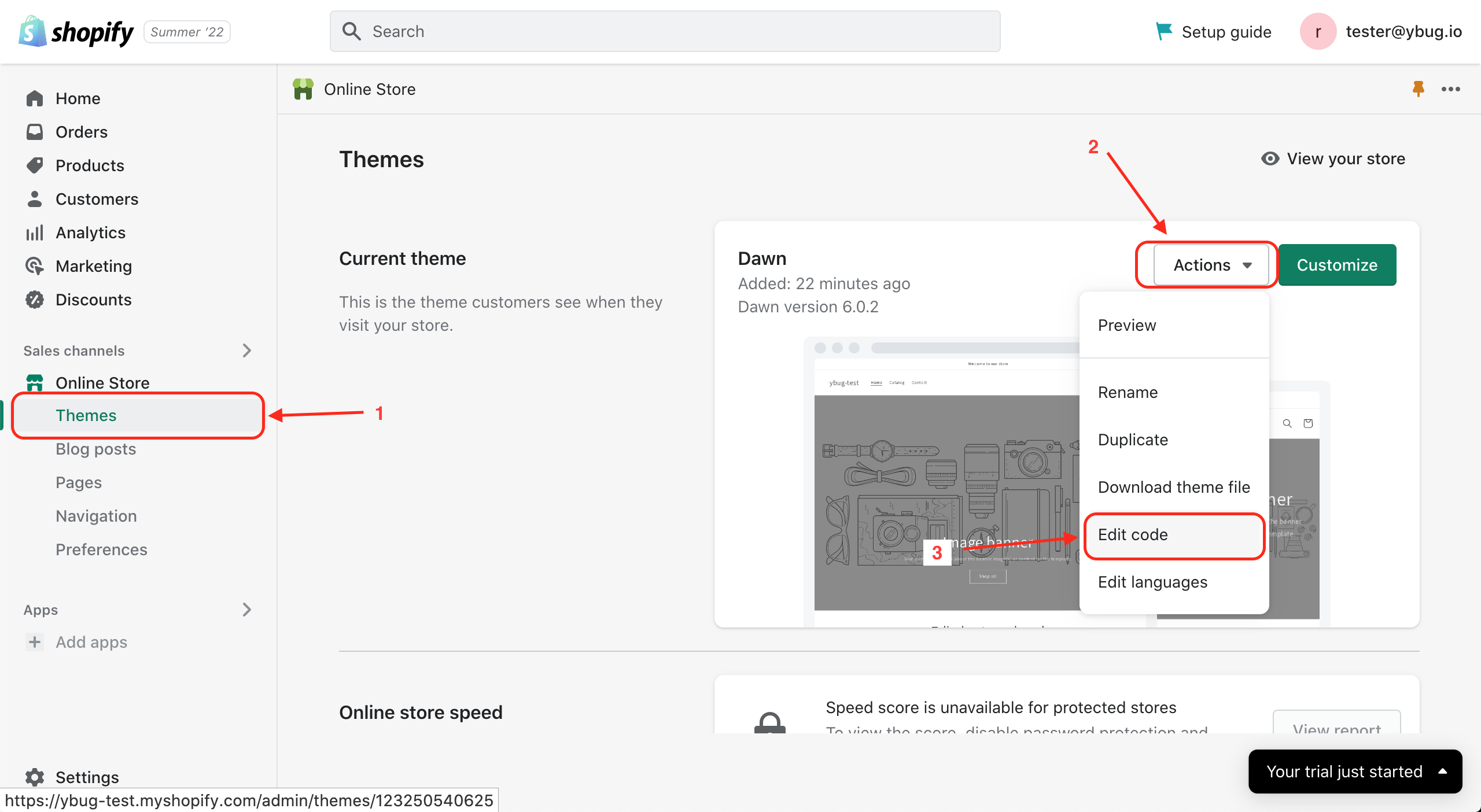1481x812 pixels.
Task: Open the Themes sidebar item
Action: coord(138,415)
